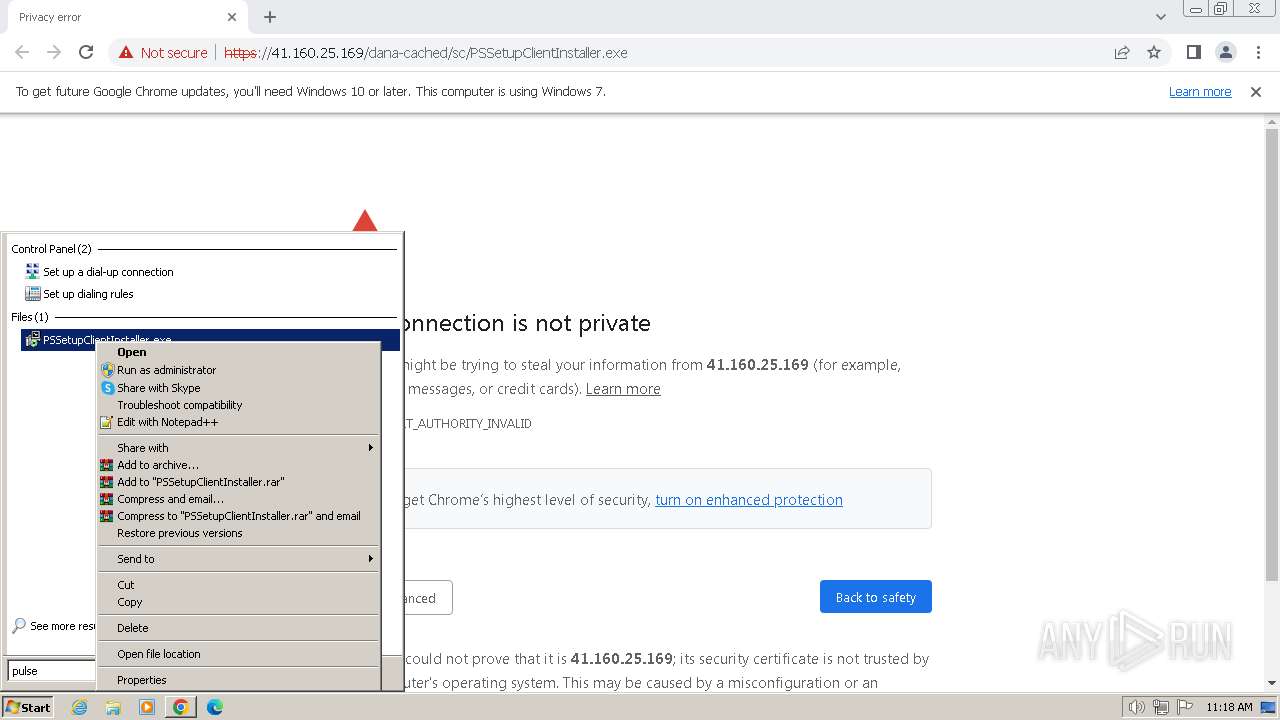Open Windows Media Player from the taskbar
The height and width of the screenshot is (720, 1280).
pyautogui.click(x=147, y=707)
